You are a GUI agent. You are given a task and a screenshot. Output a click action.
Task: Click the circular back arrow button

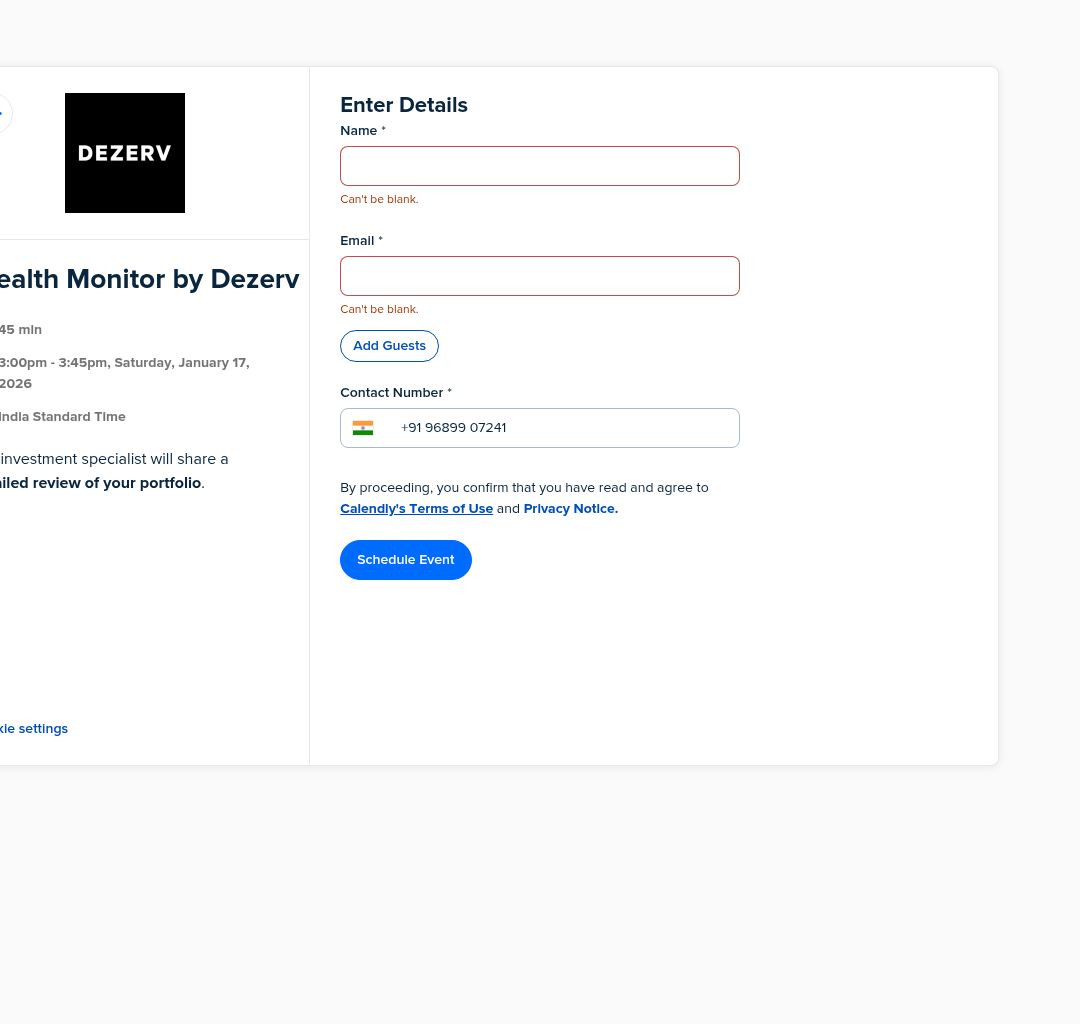pos(3,114)
